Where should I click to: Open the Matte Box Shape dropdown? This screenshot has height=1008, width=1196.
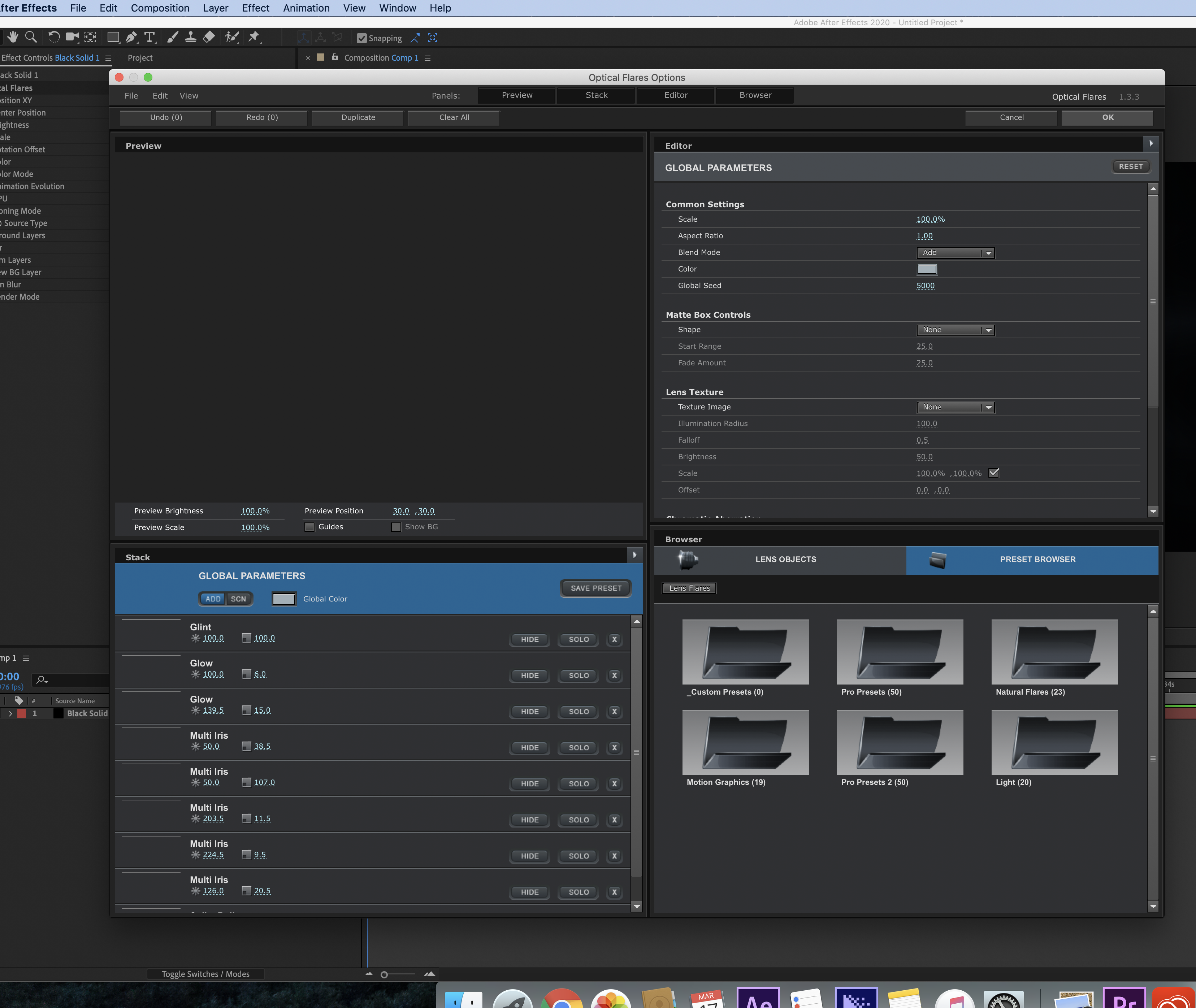tap(955, 330)
